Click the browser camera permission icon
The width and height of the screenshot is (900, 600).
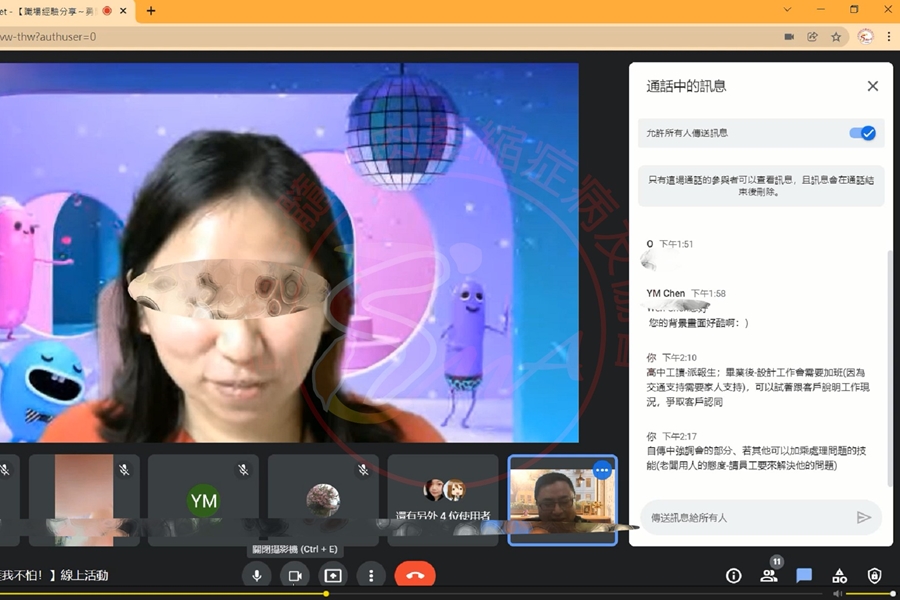point(789,37)
